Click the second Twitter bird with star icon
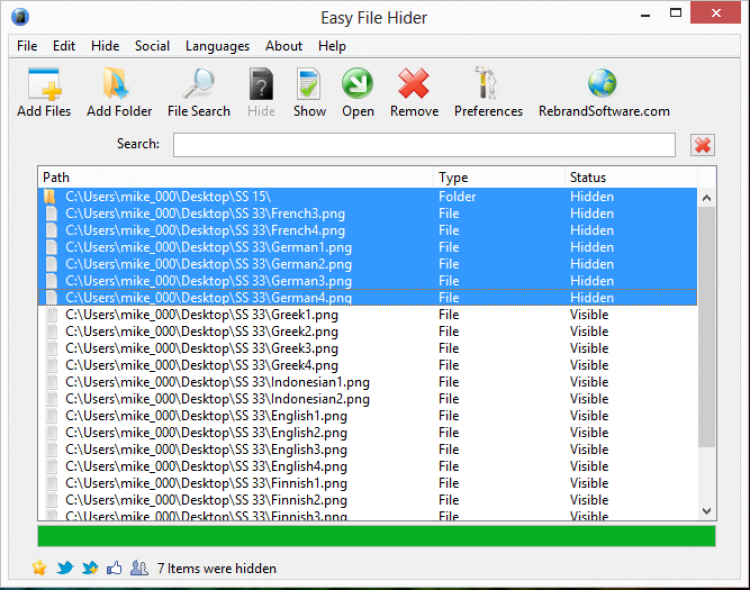The width and height of the screenshot is (750, 590). tap(89, 568)
